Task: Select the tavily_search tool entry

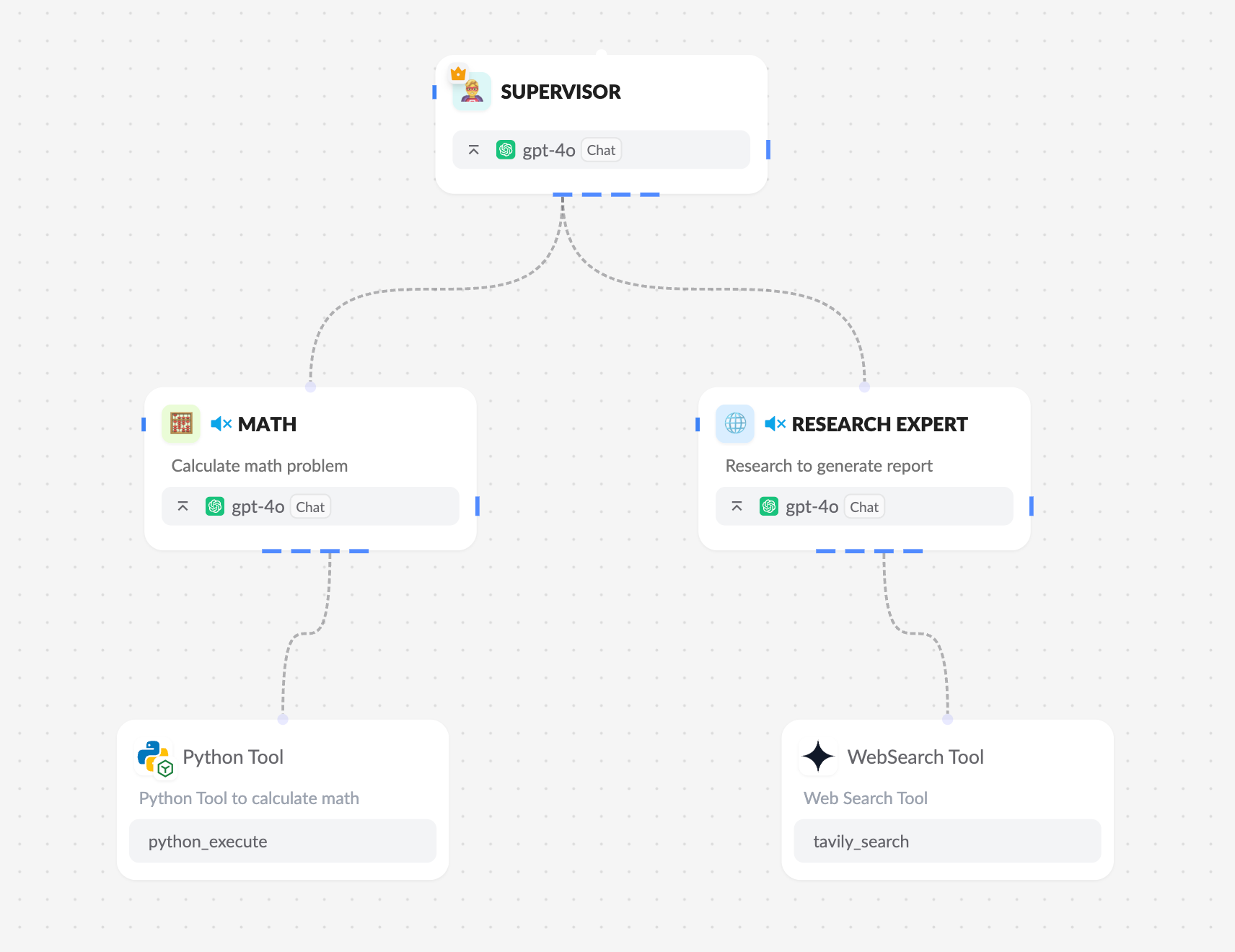Action: pyautogui.click(x=947, y=841)
